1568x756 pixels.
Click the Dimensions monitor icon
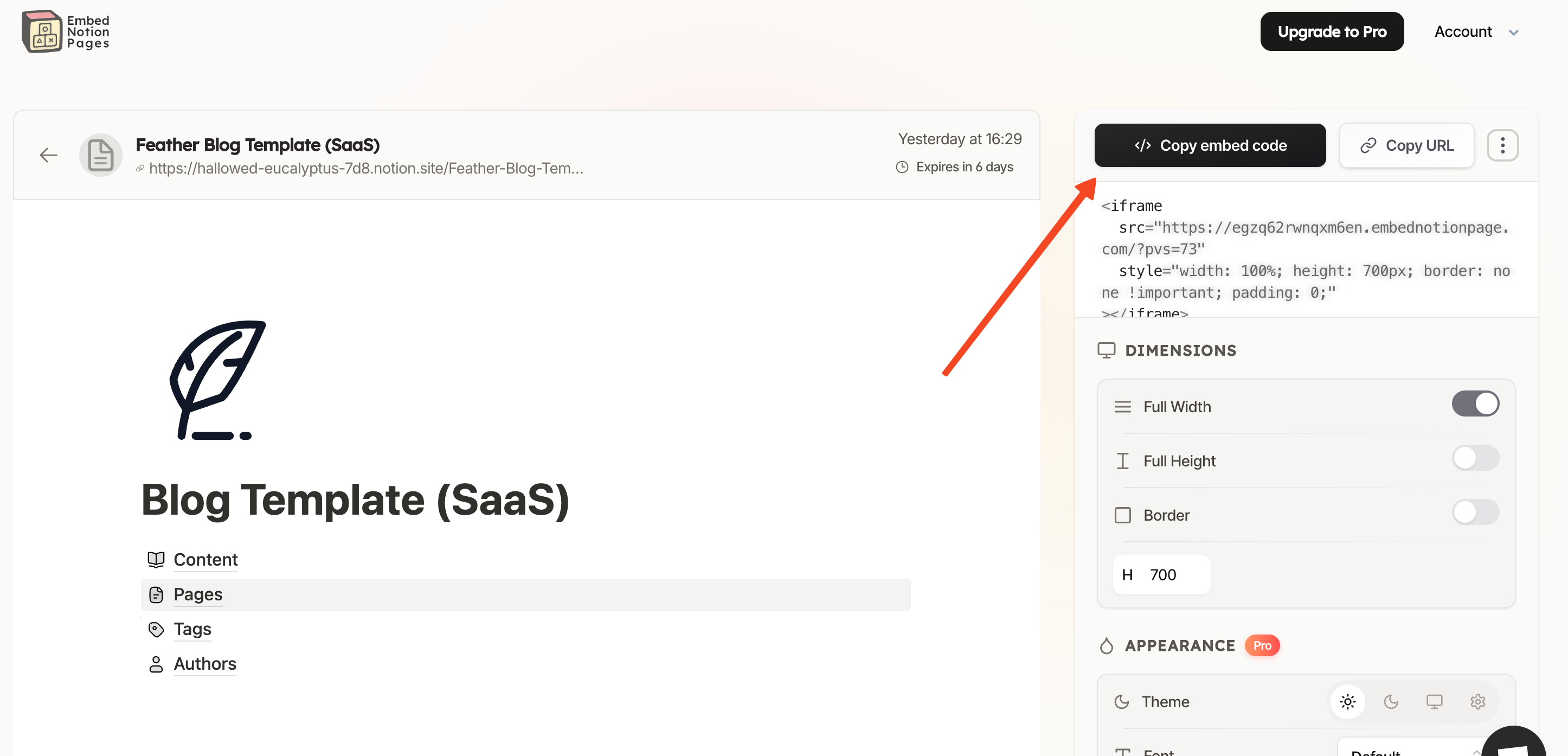[x=1106, y=350]
